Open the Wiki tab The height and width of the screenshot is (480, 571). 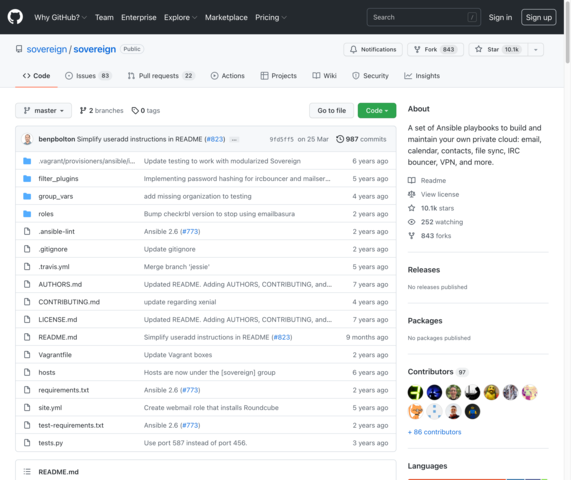324,76
